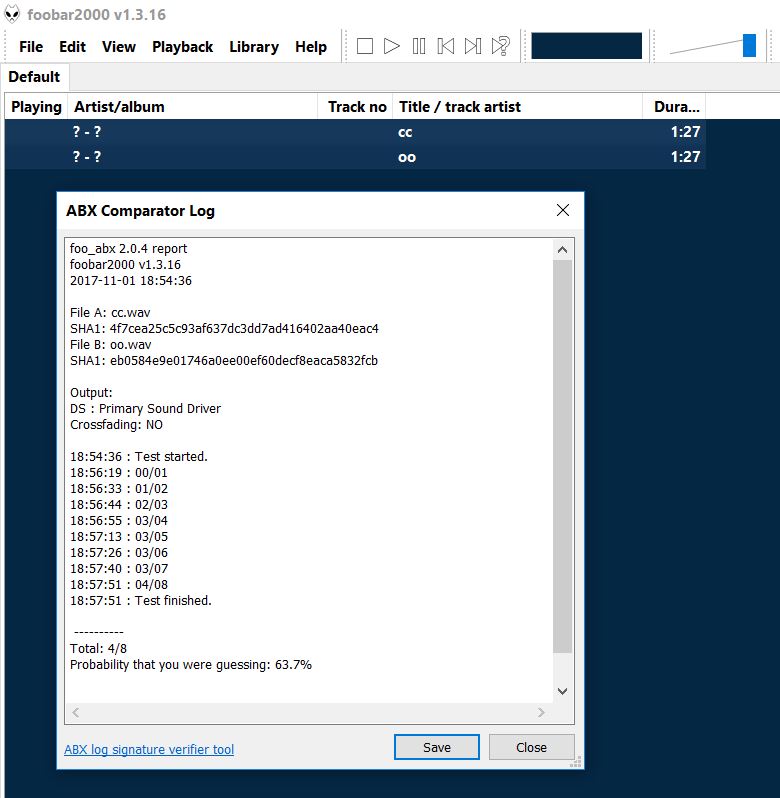Click the log's scroll down arrow
This screenshot has width=780, height=798.
point(562,691)
